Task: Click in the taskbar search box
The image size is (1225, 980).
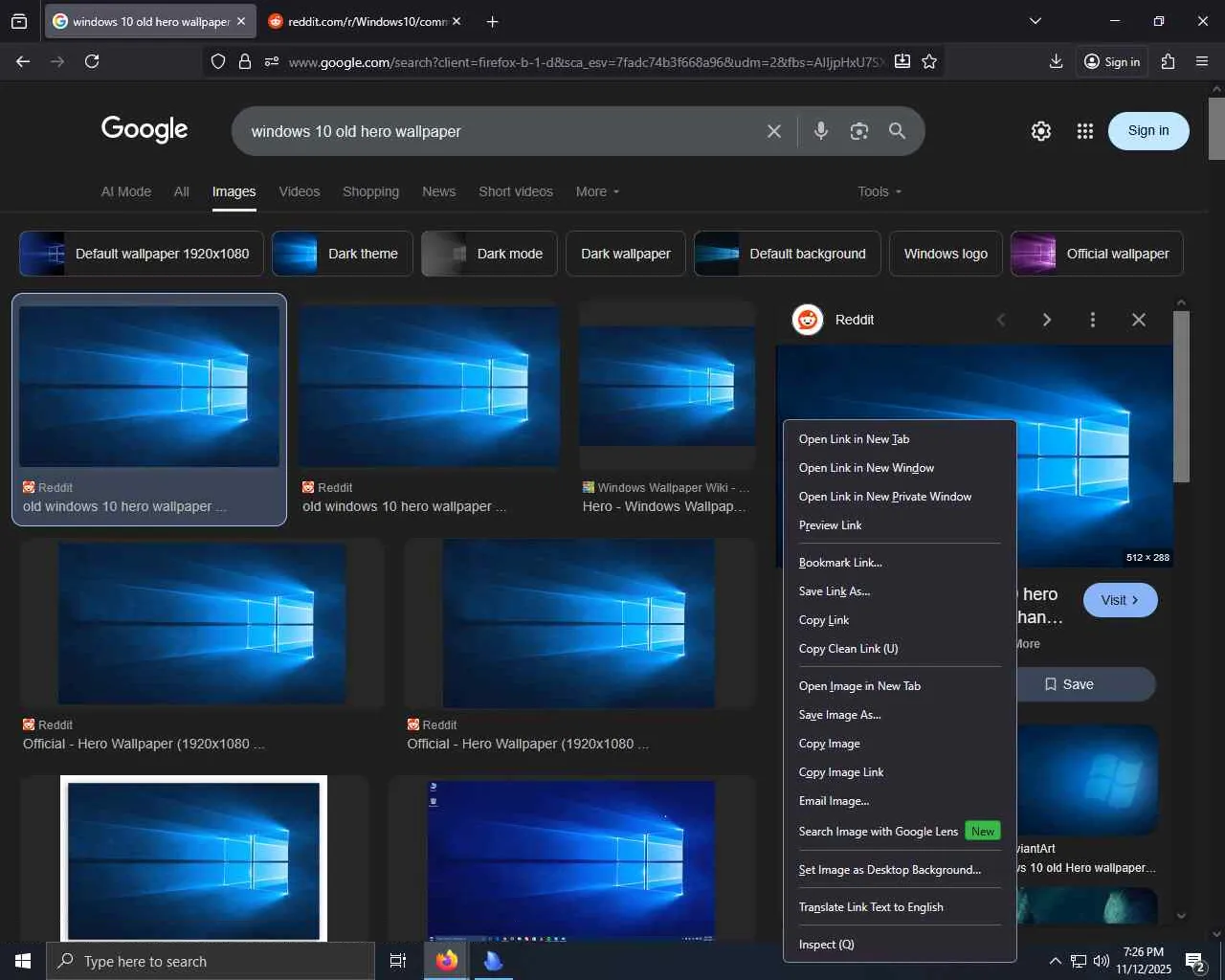Action: pos(211,961)
